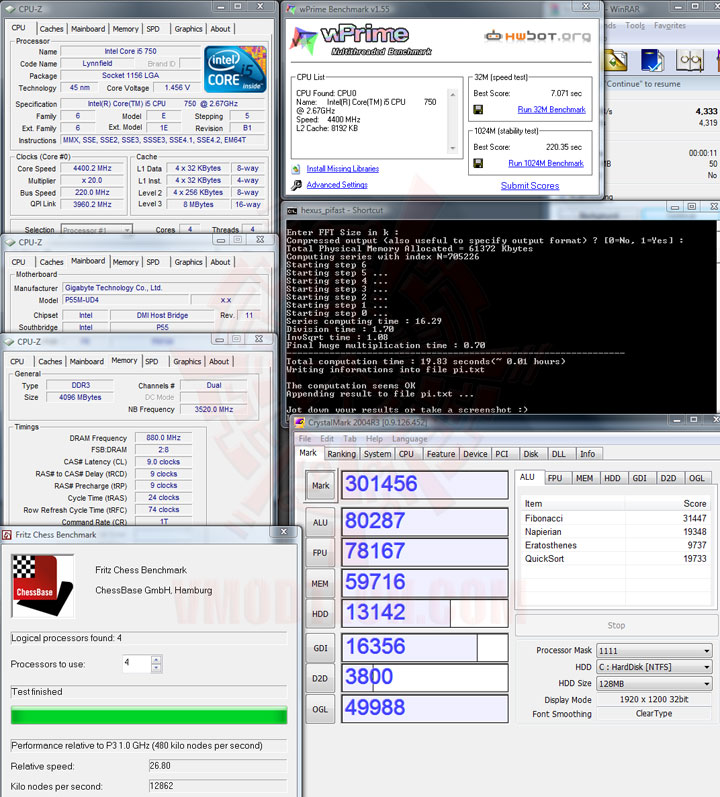Click the wrench icon beside Advanced Settings
The image size is (720, 797).
click(x=296, y=185)
